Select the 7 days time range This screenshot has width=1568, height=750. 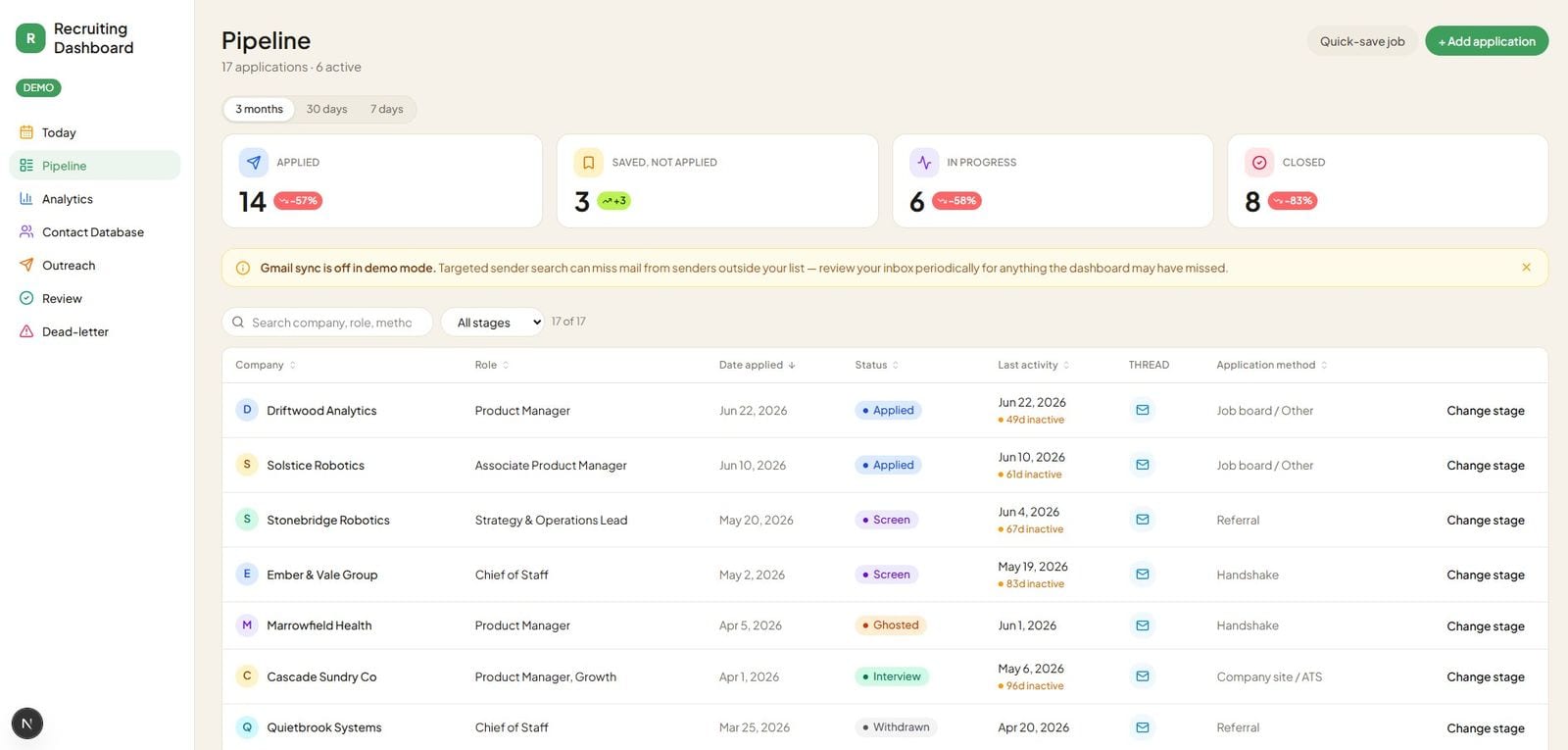(387, 109)
